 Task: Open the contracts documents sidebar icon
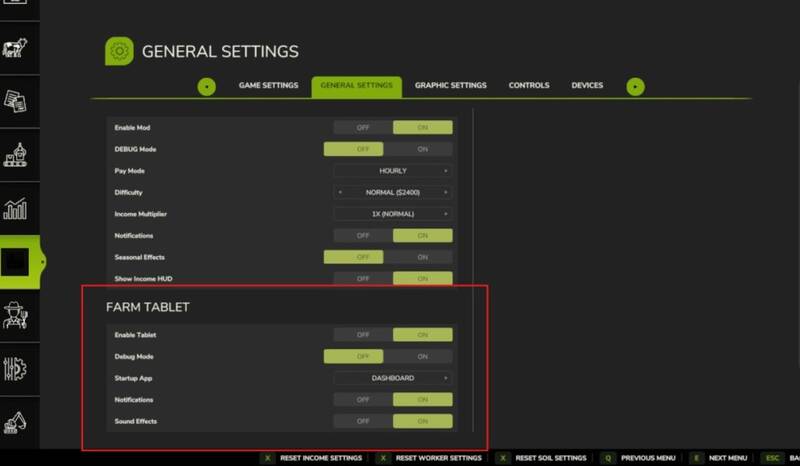point(16,102)
